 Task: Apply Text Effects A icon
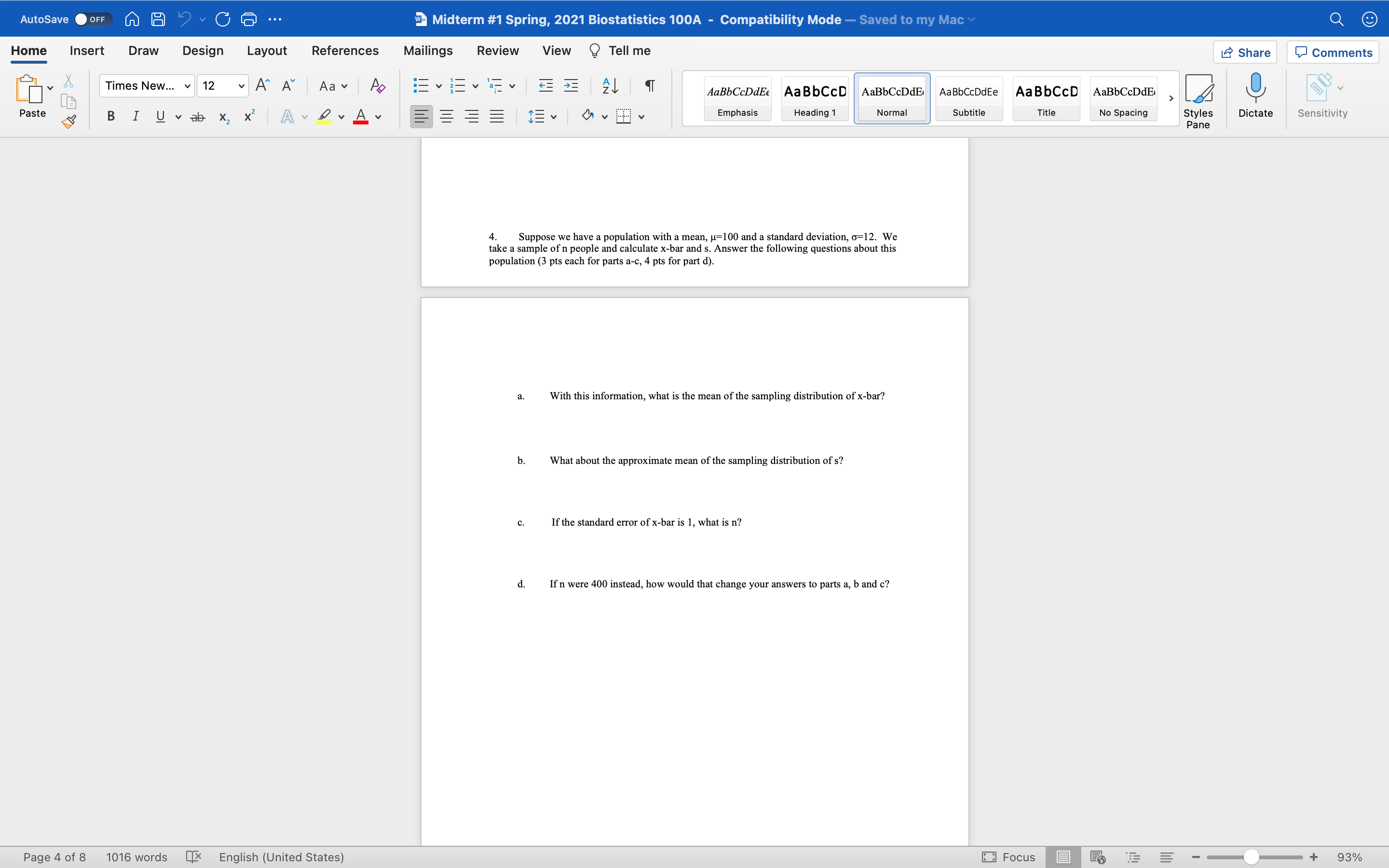287,117
